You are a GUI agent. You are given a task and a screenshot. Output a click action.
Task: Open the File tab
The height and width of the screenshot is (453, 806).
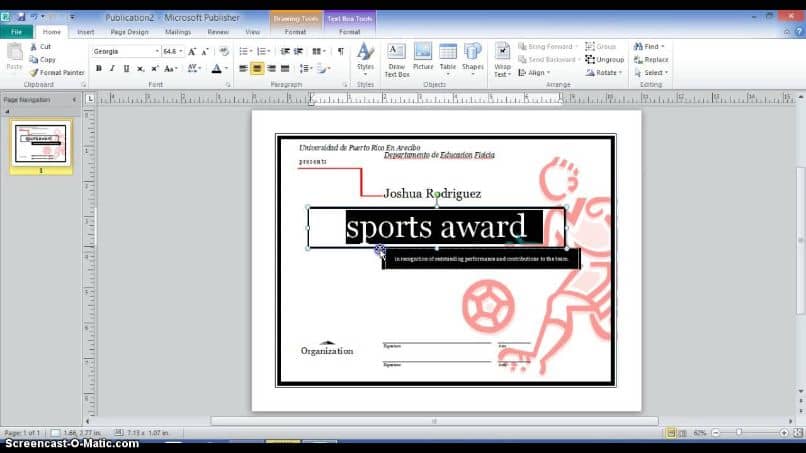pos(16,32)
